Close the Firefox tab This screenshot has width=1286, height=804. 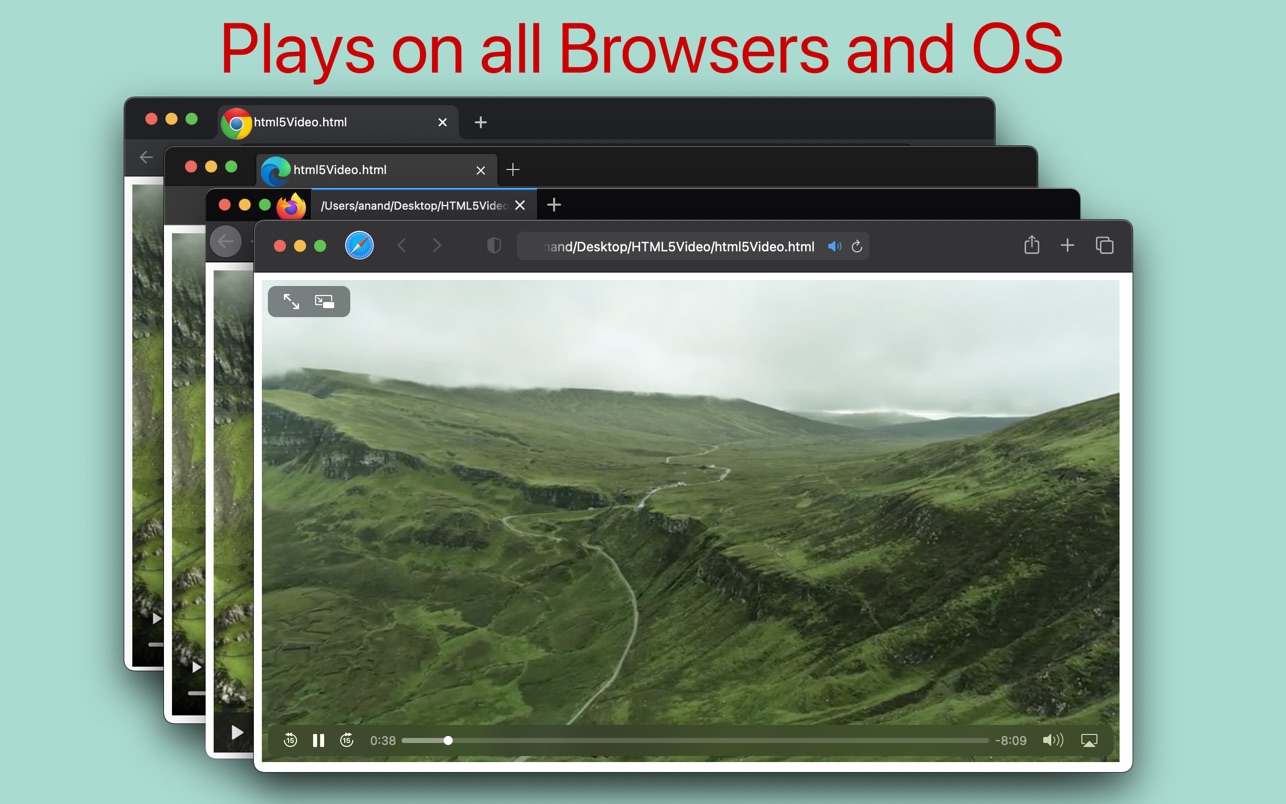point(520,205)
